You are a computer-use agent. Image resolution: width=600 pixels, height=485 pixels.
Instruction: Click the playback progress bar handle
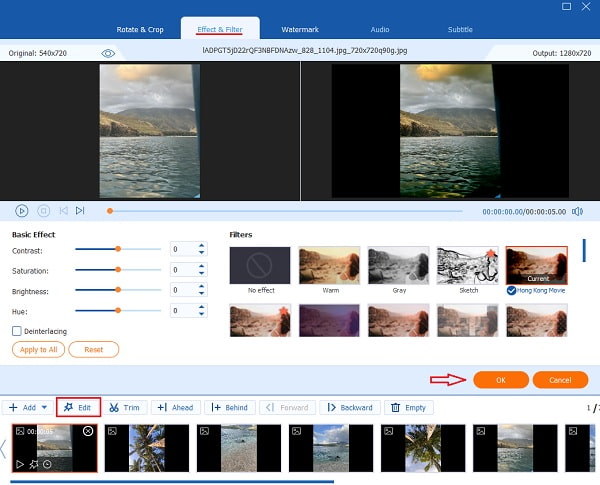[110, 211]
